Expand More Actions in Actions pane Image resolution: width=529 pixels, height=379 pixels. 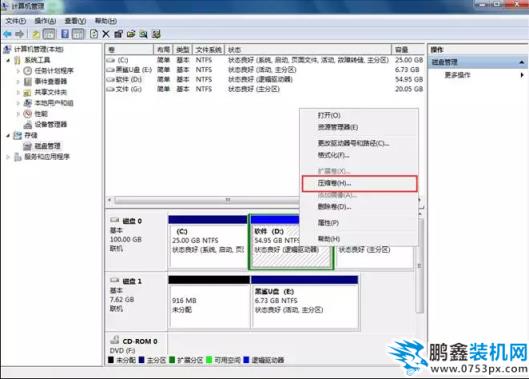pos(457,75)
